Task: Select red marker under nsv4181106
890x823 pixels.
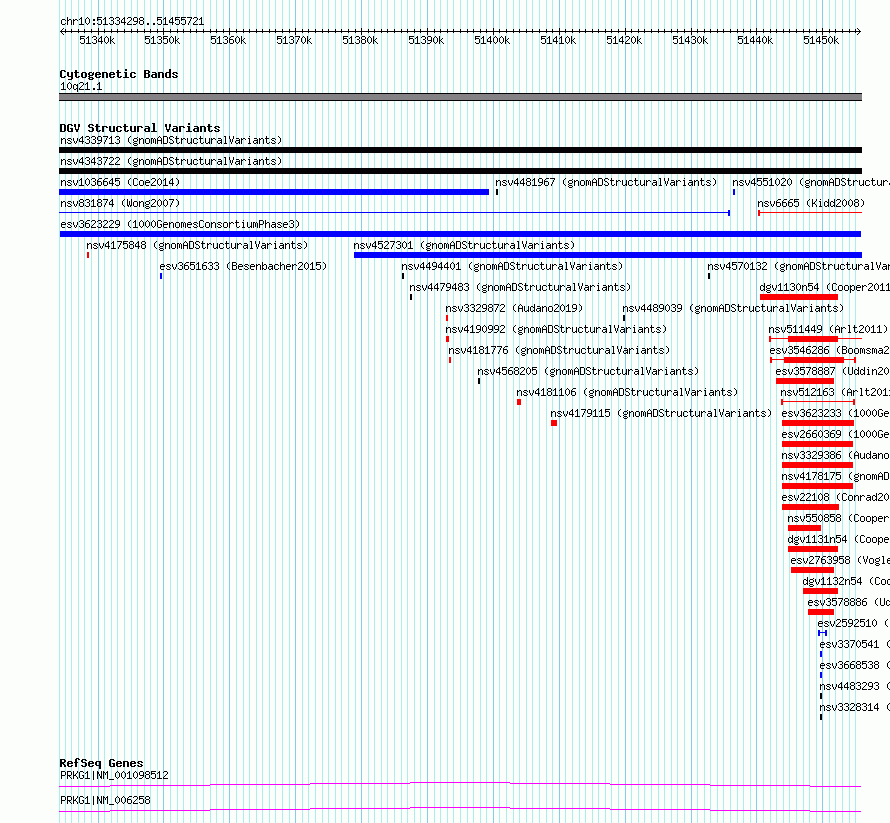Action: click(x=519, y=402)
